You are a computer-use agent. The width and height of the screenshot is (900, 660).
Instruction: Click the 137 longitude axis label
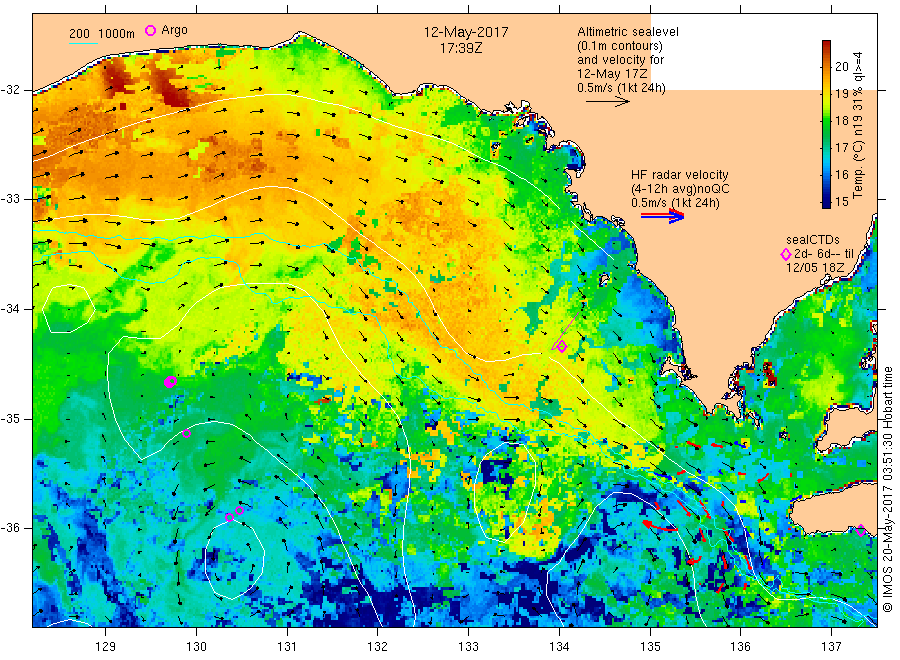pos(831,647)
